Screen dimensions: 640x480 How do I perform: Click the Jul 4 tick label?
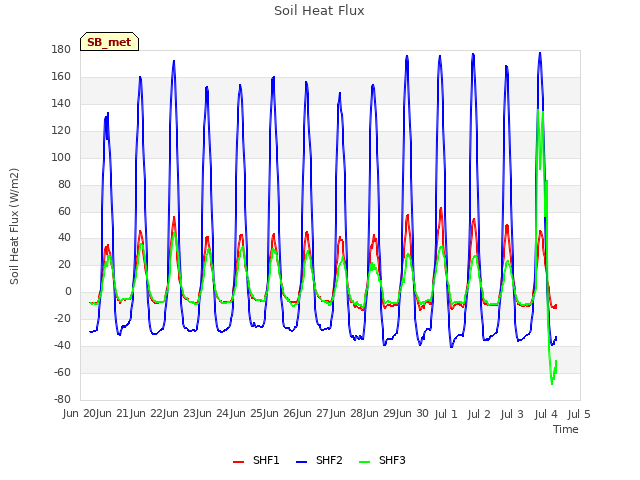546,414
